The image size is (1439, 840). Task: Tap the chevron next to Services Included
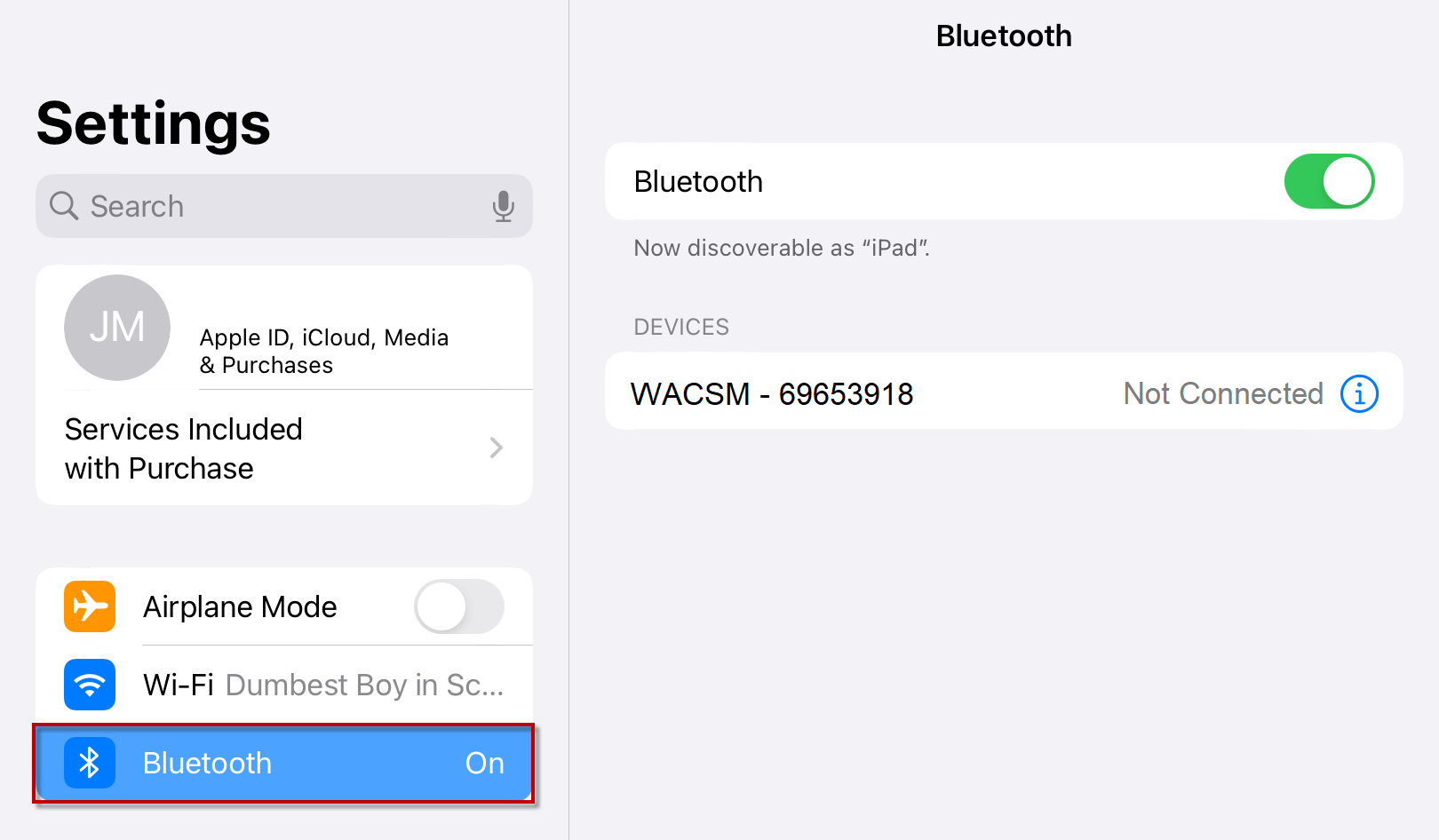pos(496,448)
